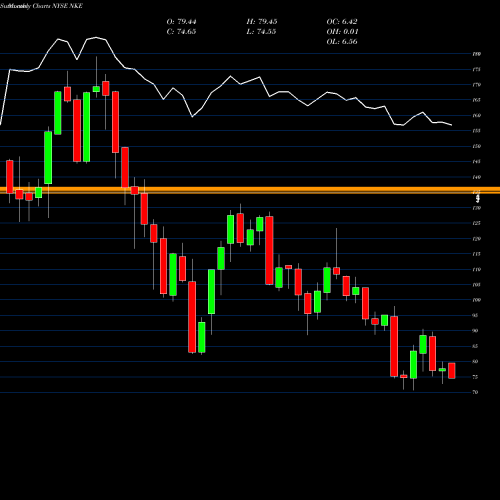500x500 pixels.
Task: Click the 165 price axis label
Action: [x=477, y=100]
